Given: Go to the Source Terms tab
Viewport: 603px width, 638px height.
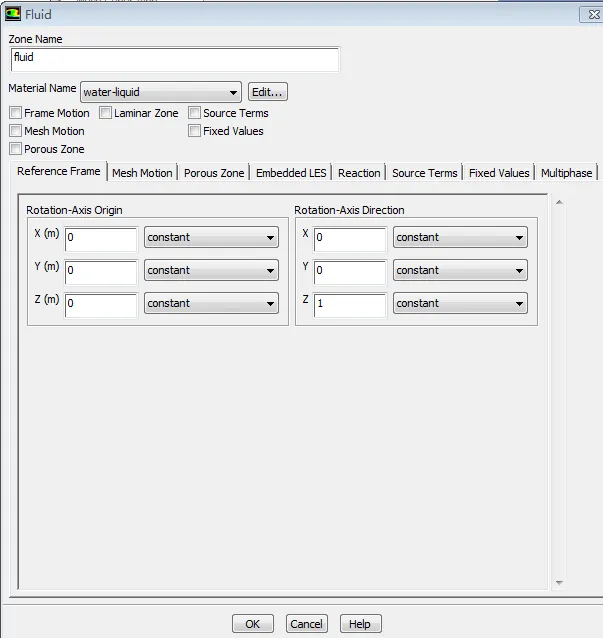Looking at the screenshot, I should coord(424,173).
